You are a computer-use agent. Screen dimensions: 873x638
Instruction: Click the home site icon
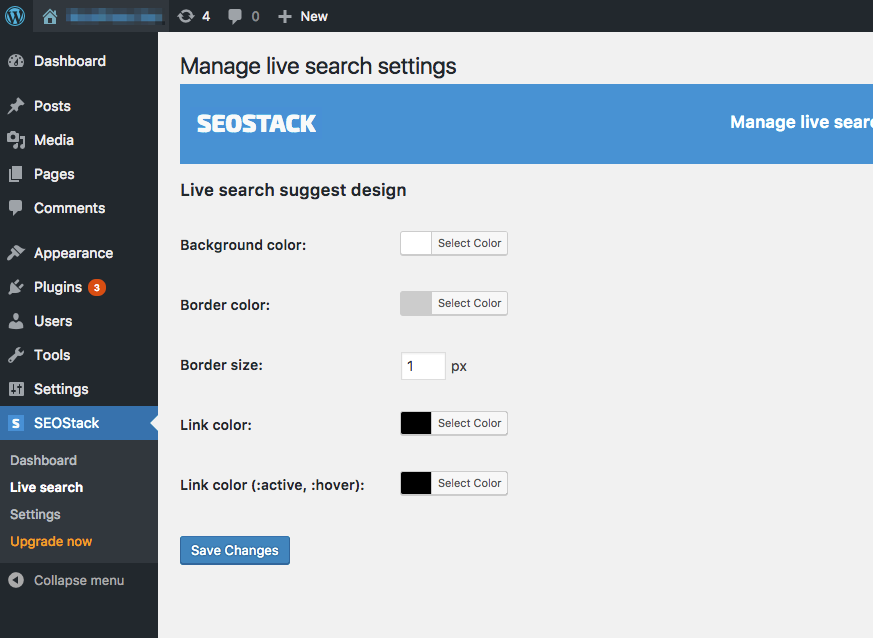click(50, 17)
